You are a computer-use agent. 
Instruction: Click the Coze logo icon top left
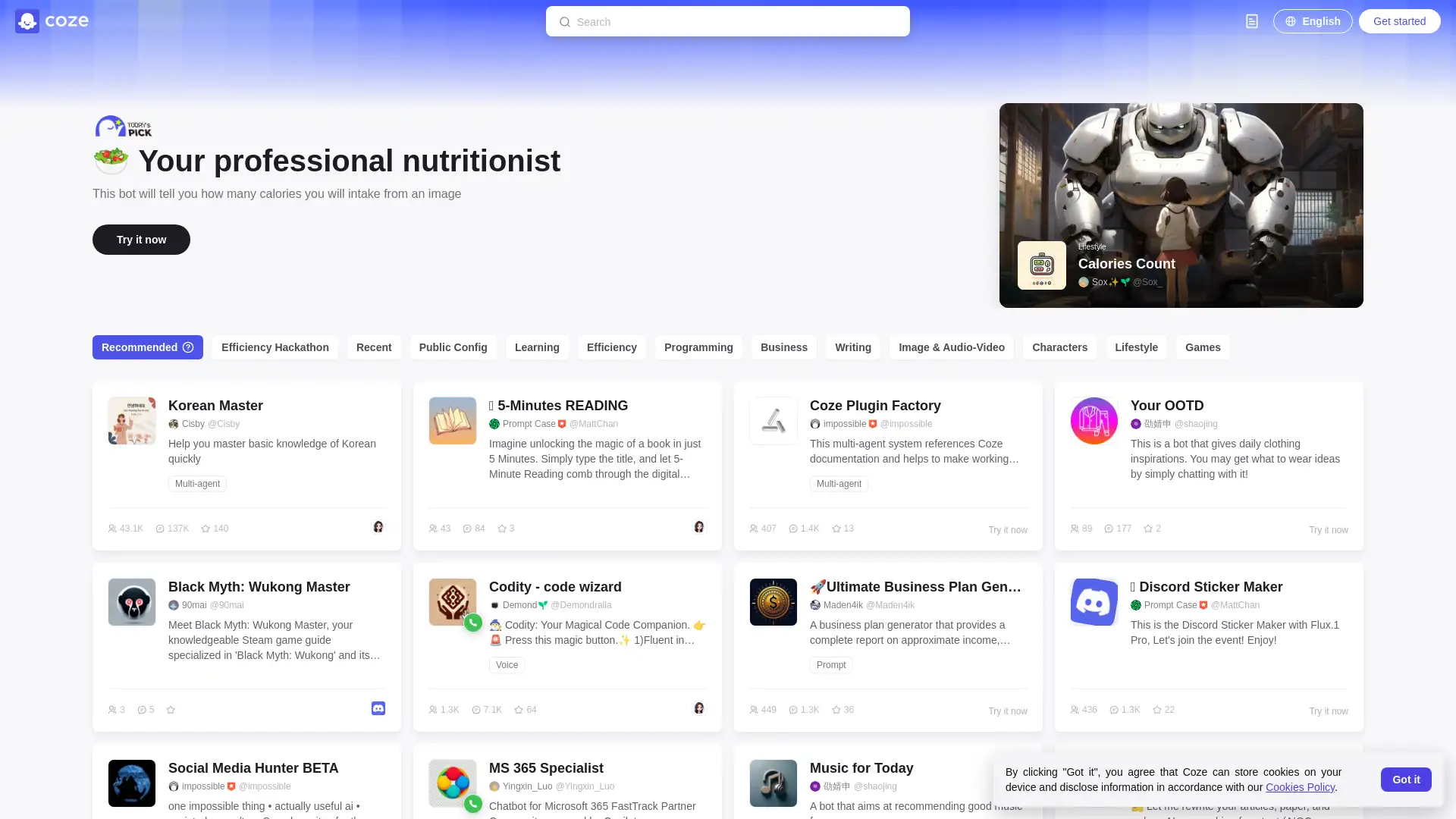pos(27,21)
